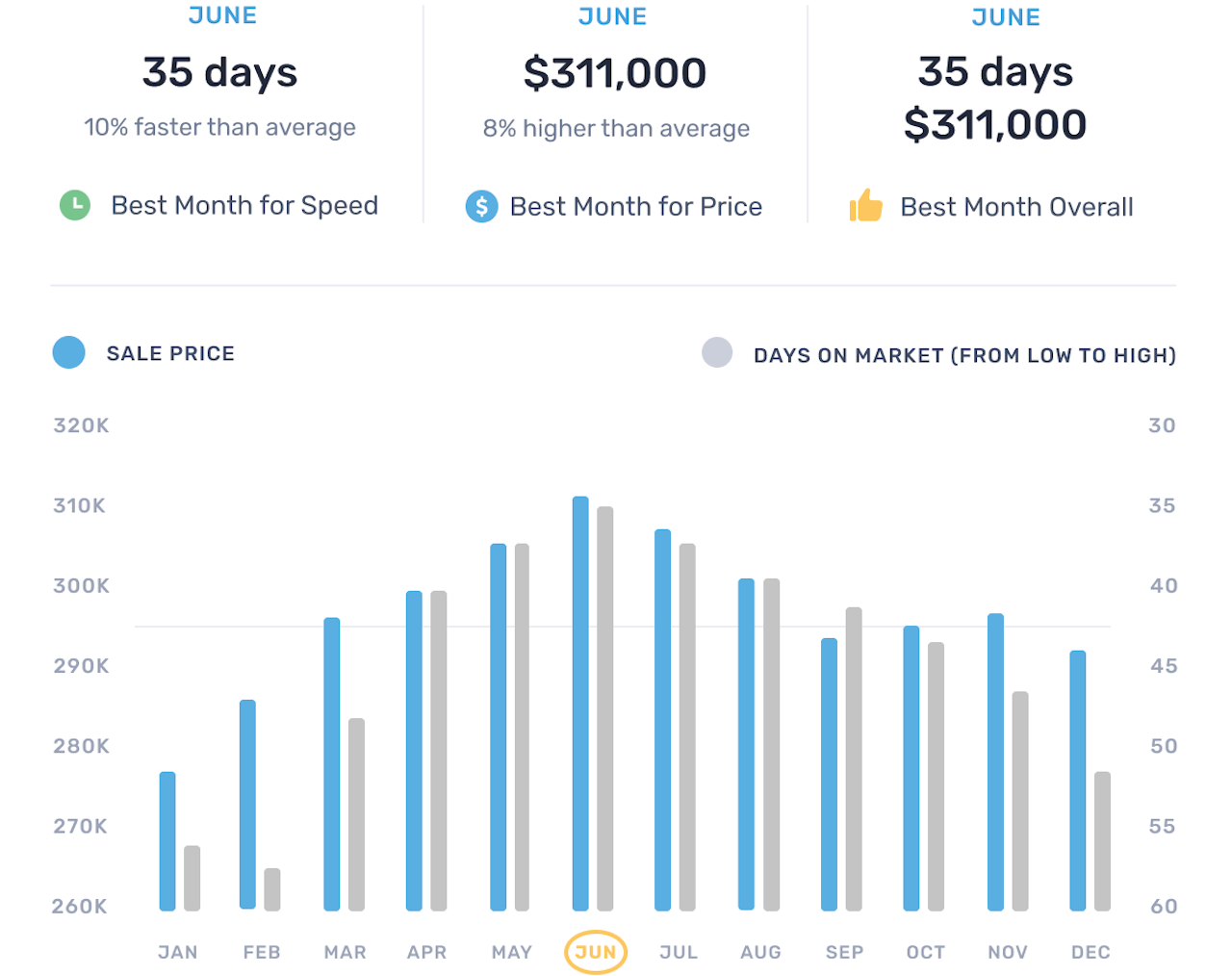This screenshot has height=976, width=1232.
Task: Click the gray Days on Market legend dot
Action: coord(717,353)
